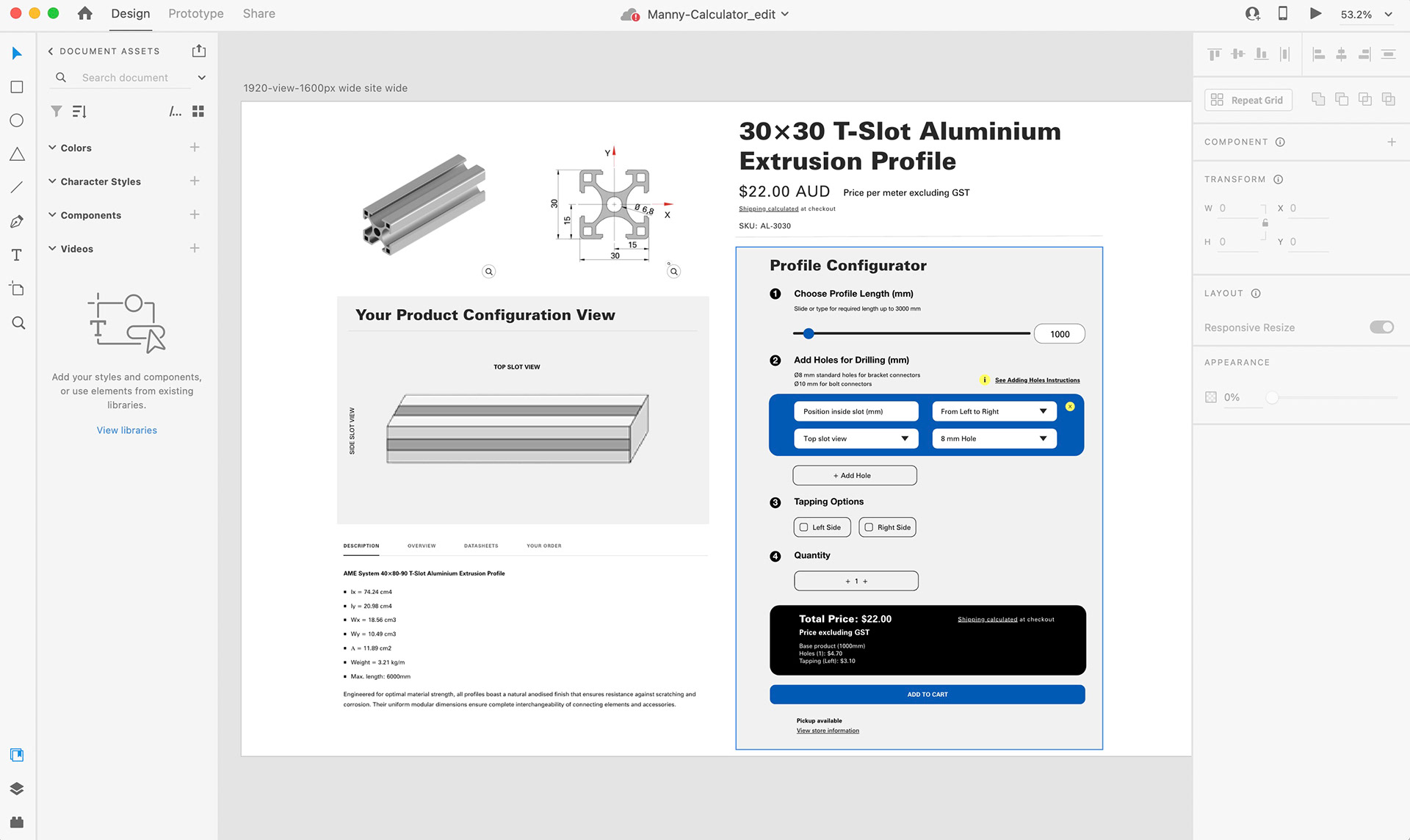Check the Right Side tapping checkbox
This screenshot has height=840, width=1410.
(x=869, y=527)
